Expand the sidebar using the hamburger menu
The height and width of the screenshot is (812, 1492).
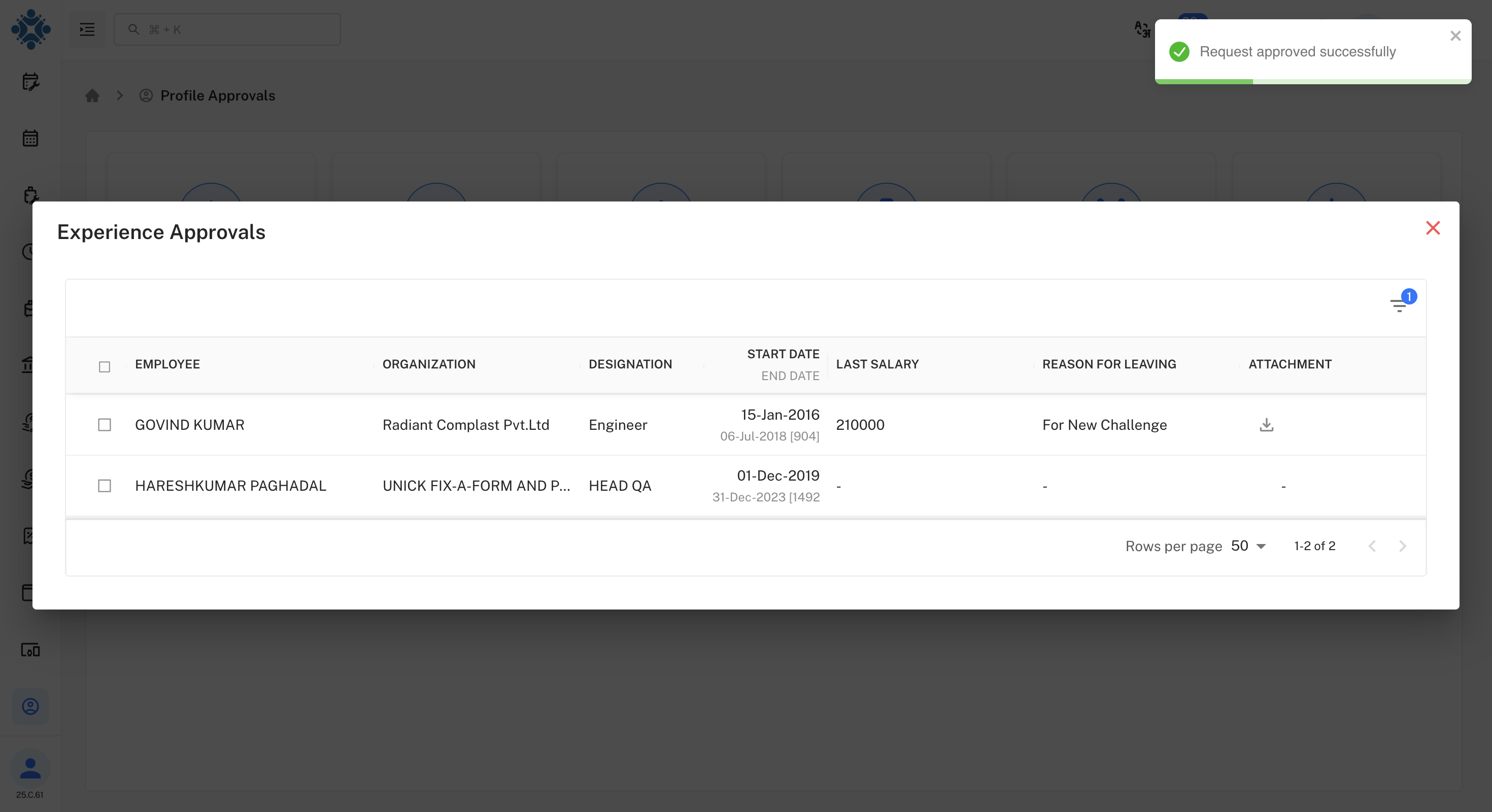point(86,29)
